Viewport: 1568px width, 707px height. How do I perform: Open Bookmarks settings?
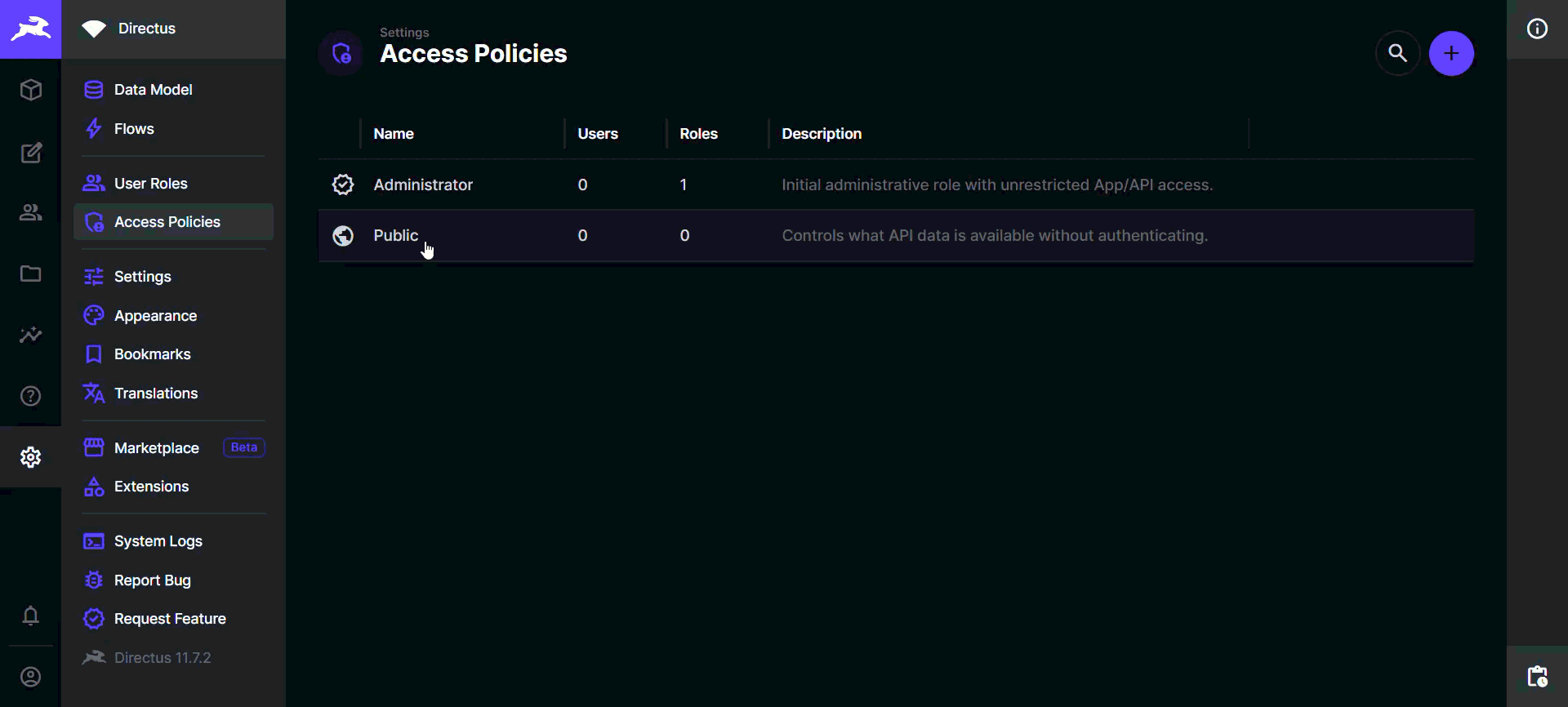pyautogui.click(x=173, y=354)
